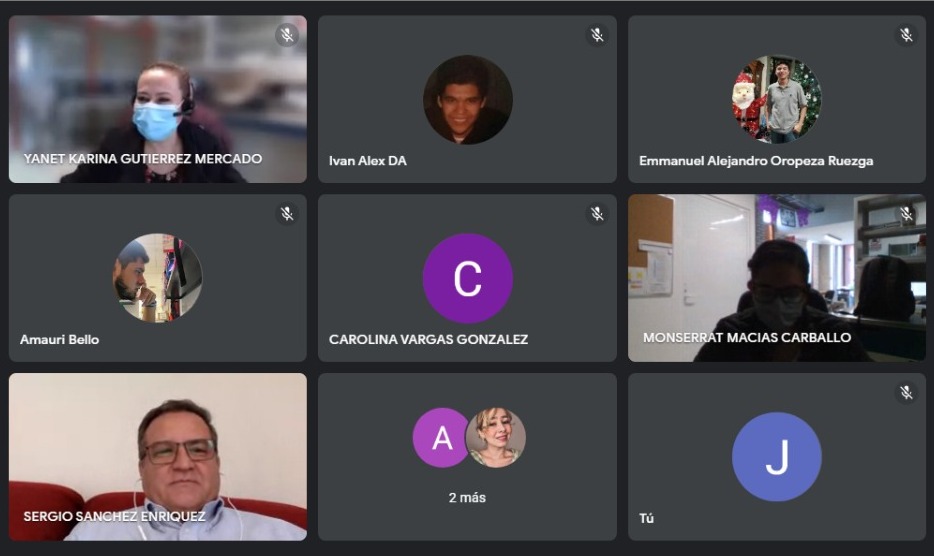Click the purple C avatar of Carolina
The height and width of the screenshot is (556, 934).
click(468, 278)
